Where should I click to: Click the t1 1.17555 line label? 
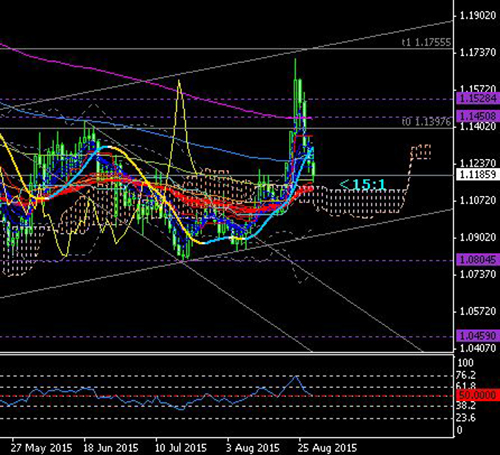point(426,42)
